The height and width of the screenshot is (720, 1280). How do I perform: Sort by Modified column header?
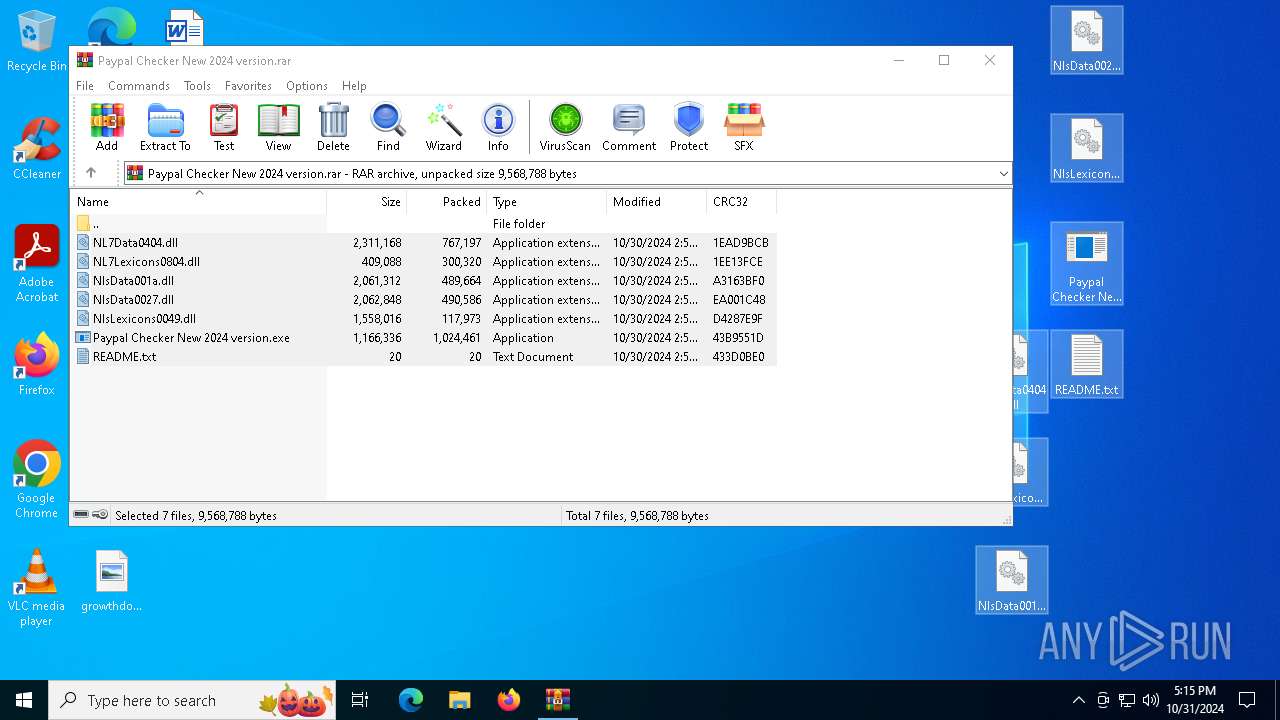(x=657, y=201)
